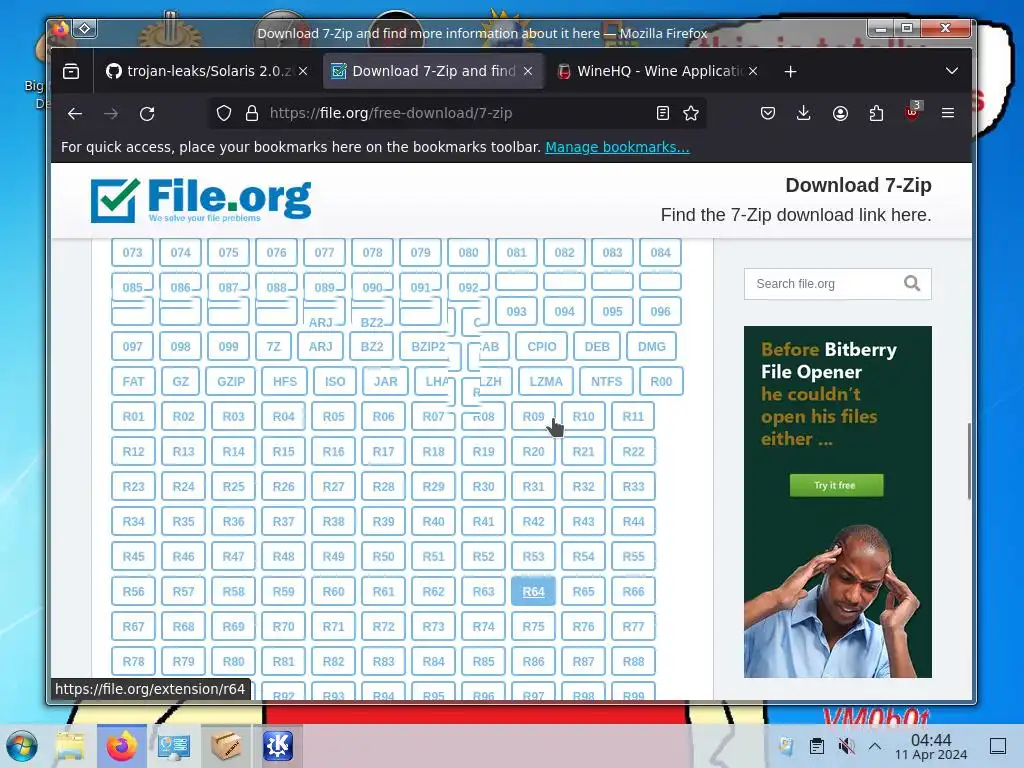Open the file manager taskbar icon

69,746
